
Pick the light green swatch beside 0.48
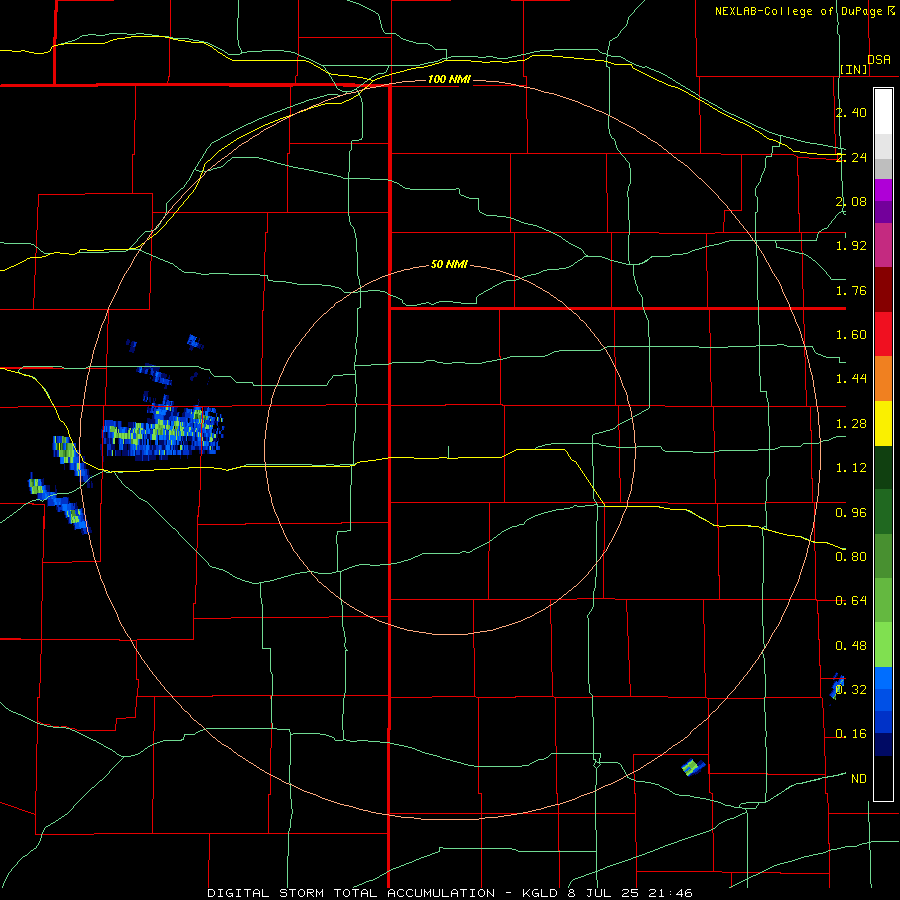click(x=883, y=645)
